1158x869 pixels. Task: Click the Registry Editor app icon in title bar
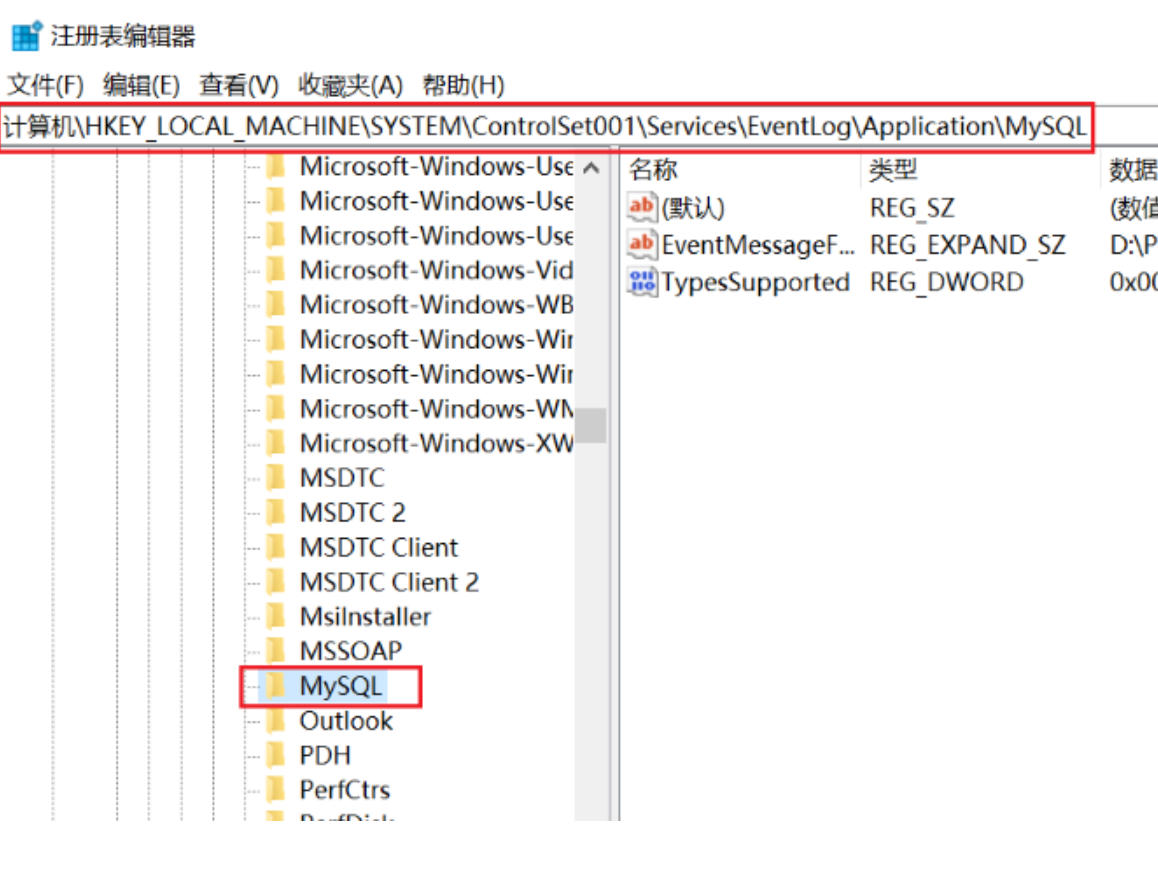pos(26,37)
